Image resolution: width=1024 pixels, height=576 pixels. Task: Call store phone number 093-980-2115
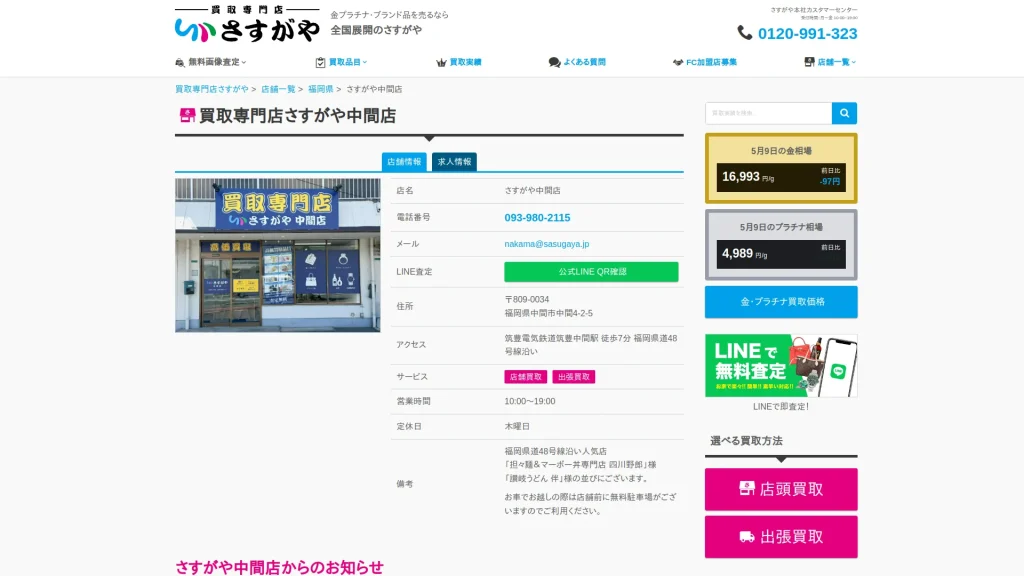tap(537, 217)
